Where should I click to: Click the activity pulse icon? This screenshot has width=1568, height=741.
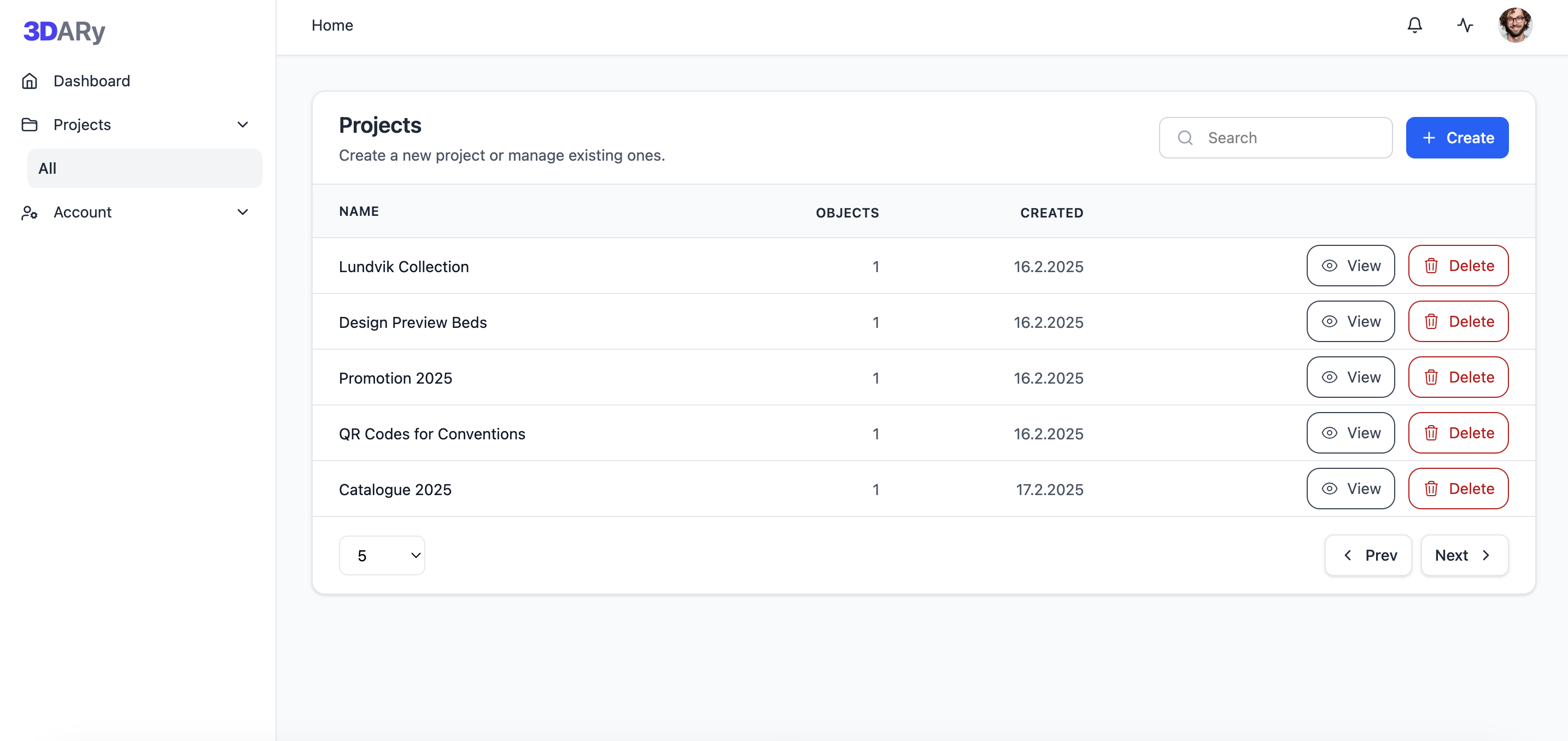click(1465, 25)
